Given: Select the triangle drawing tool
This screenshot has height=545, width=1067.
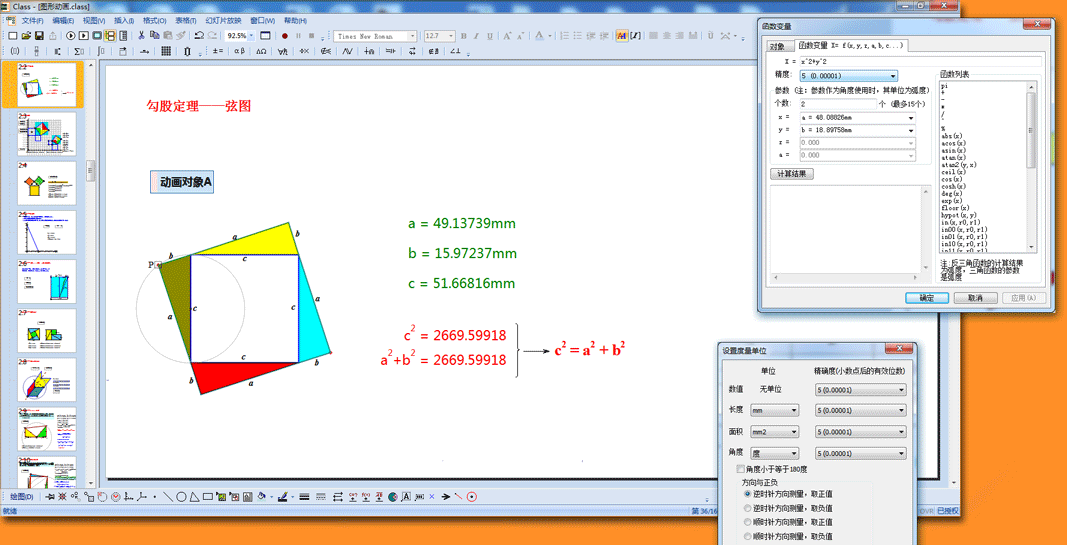Looking at the screenshot, I should (x=194, y=497).
